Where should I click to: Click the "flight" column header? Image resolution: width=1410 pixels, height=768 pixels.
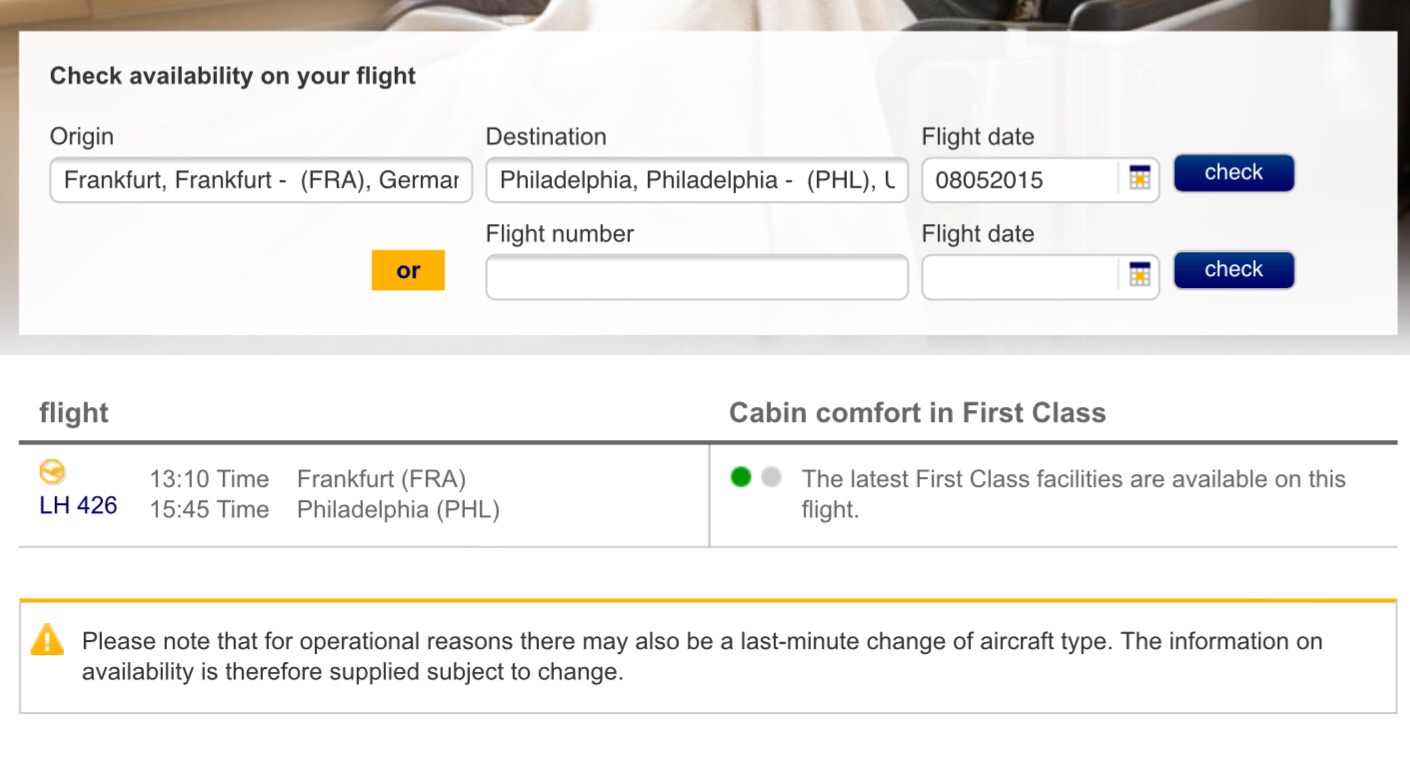[x=74, y=413]
